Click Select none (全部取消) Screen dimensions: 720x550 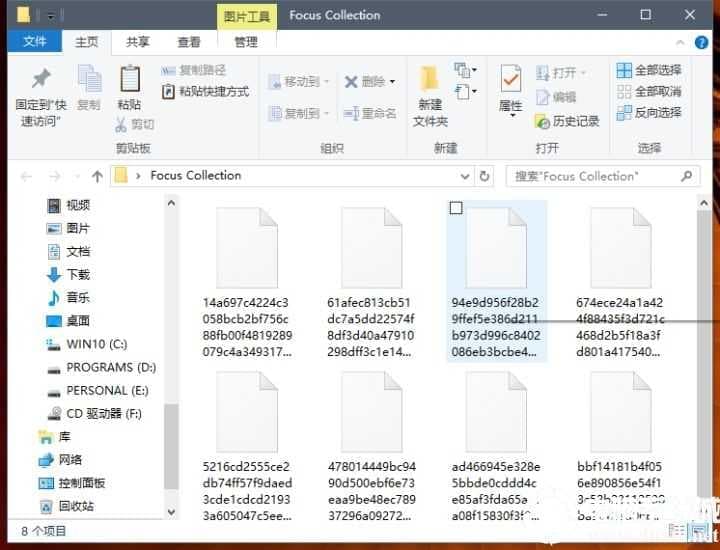click(x=649, y=91)
